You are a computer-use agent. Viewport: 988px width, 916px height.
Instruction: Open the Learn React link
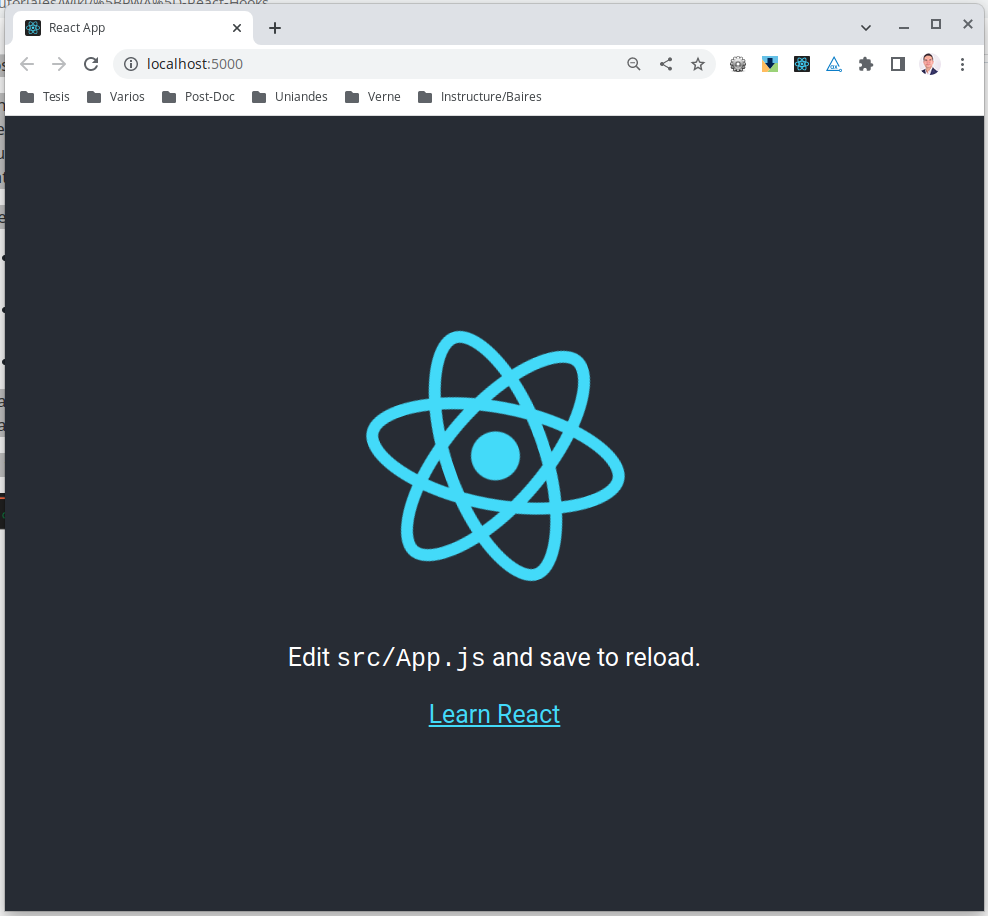pyautogui.click(x=495, y=714)
